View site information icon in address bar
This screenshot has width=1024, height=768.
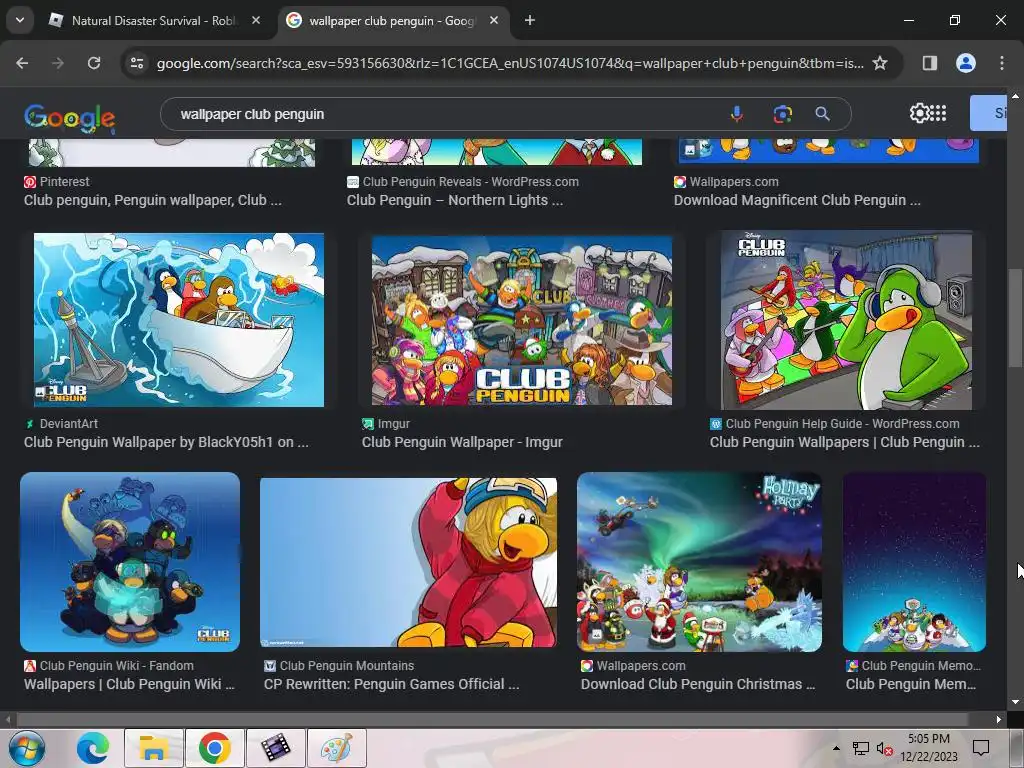[x=137, y=63]
